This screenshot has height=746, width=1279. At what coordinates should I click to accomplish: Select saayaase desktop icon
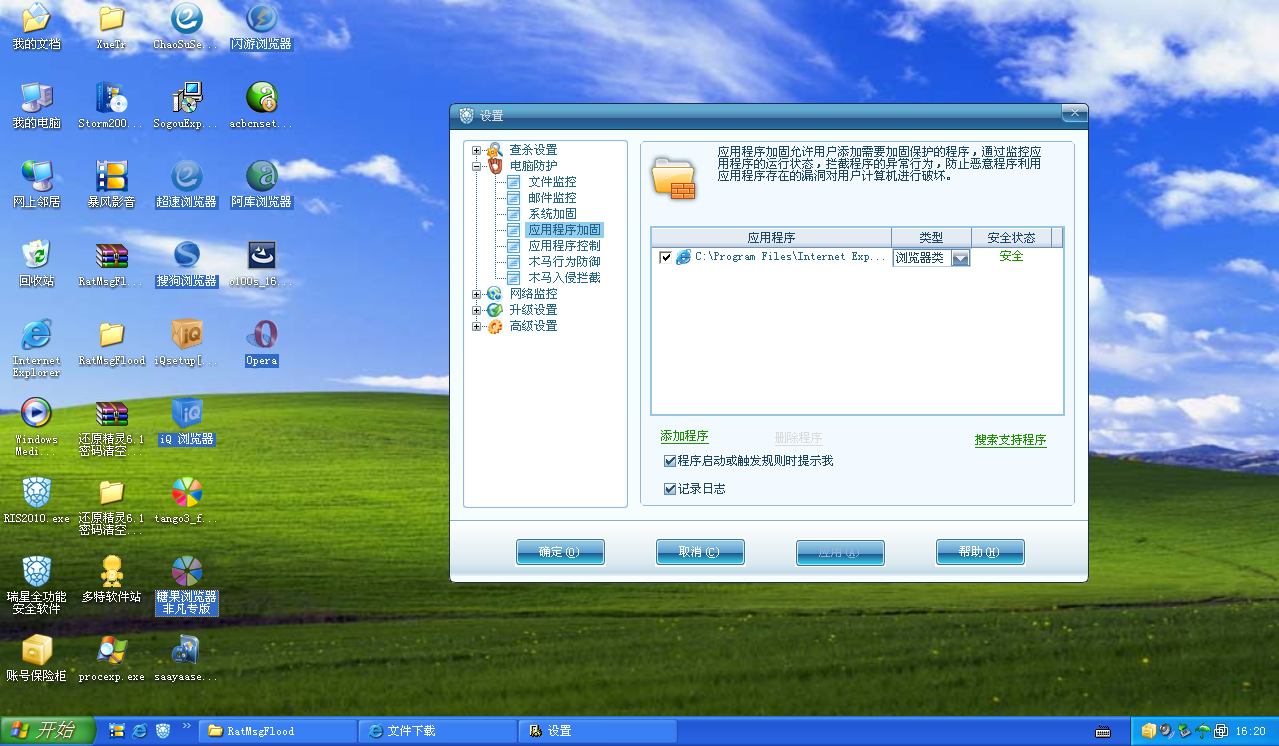pyautogui.click(x=186, y=658)
